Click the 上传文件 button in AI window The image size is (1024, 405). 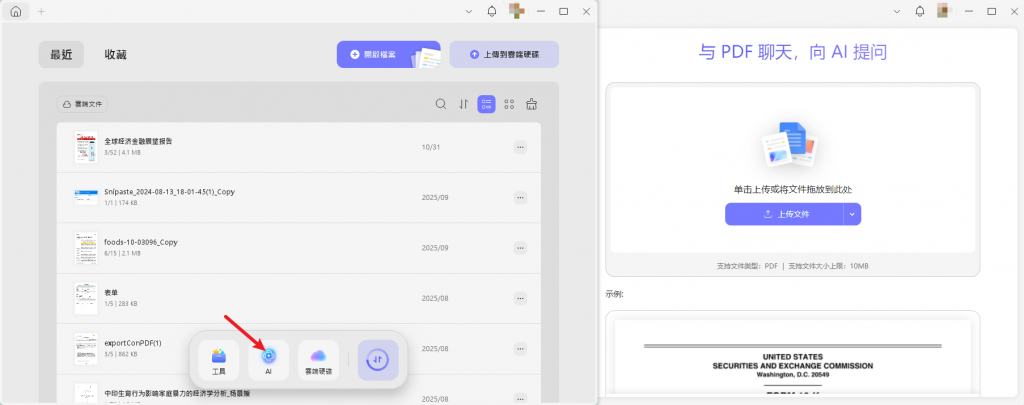pos(784,214)
